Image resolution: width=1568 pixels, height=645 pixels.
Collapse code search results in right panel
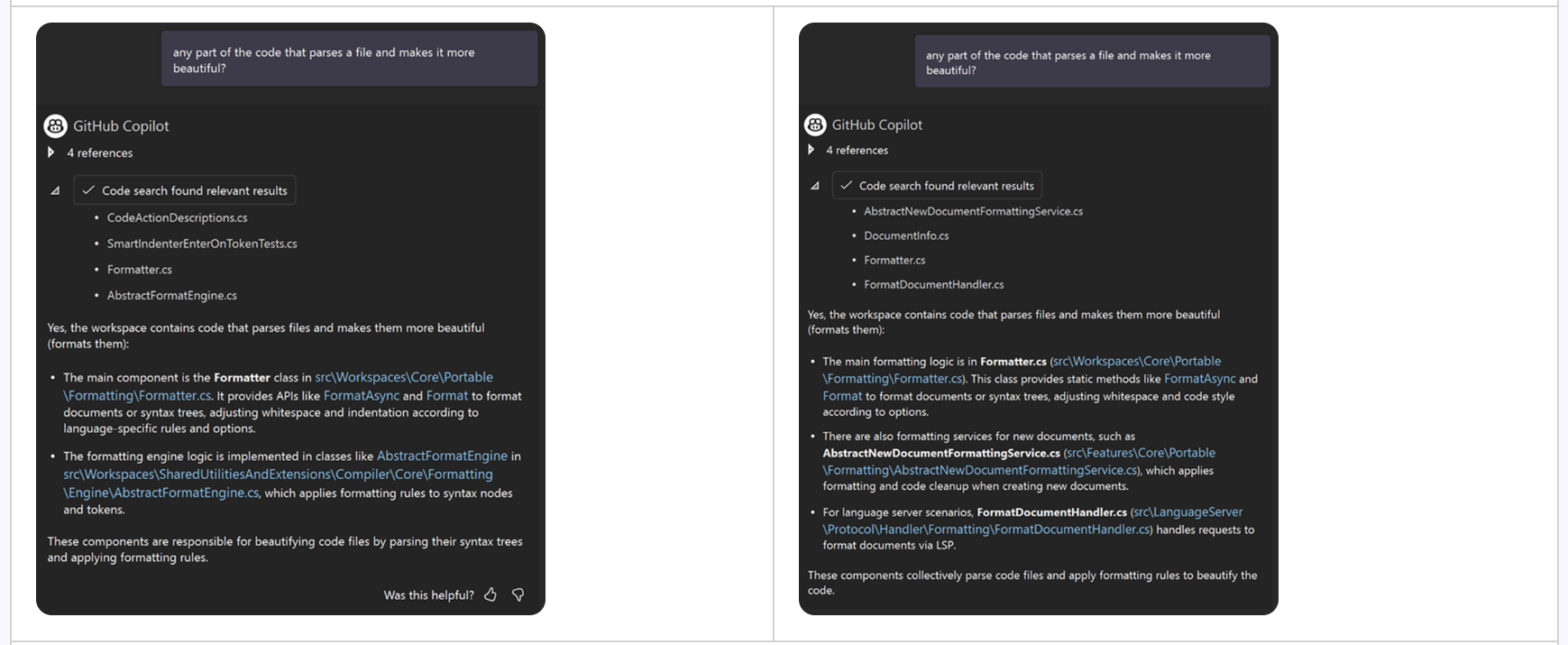815,186
